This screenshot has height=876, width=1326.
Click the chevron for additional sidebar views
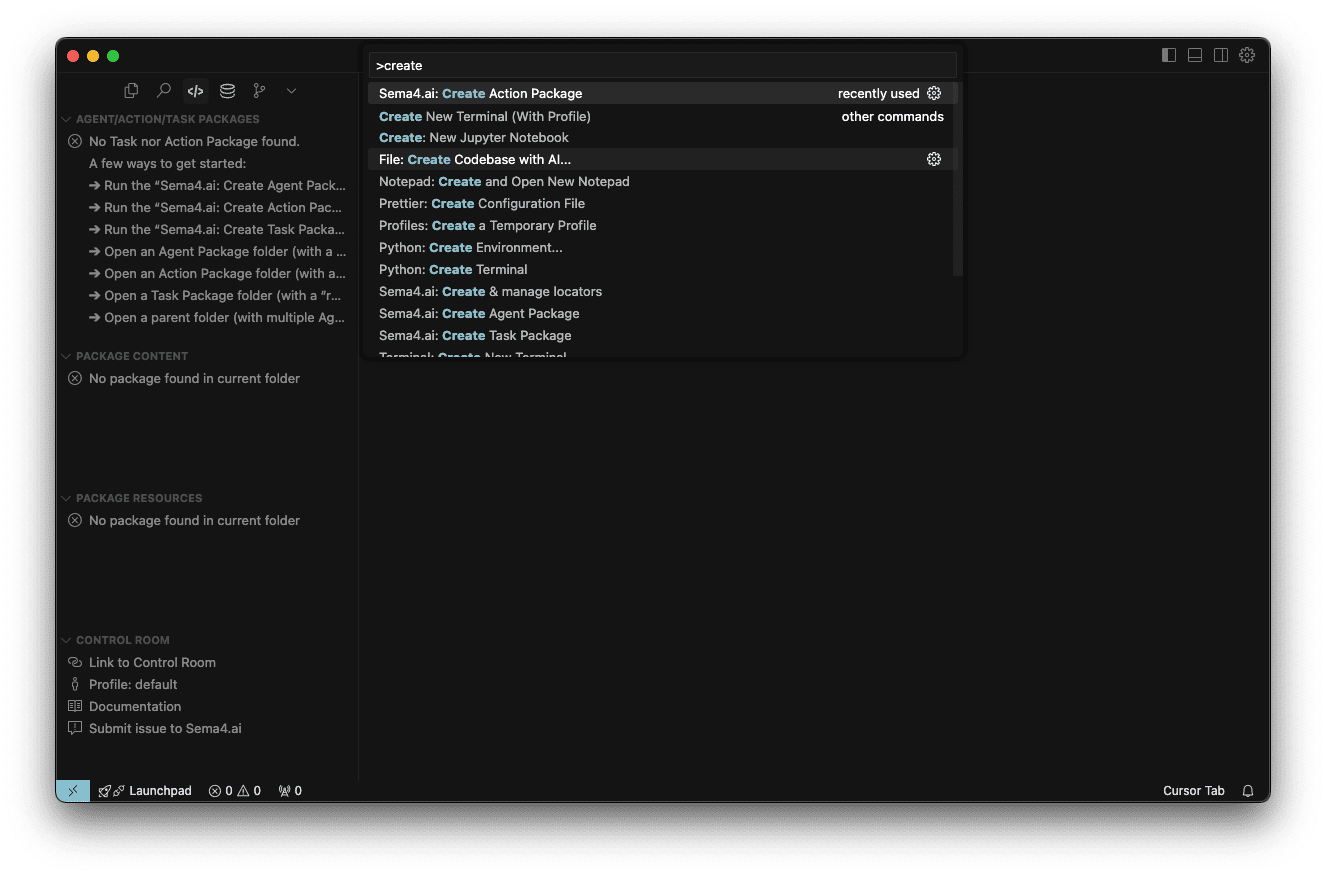291,90
